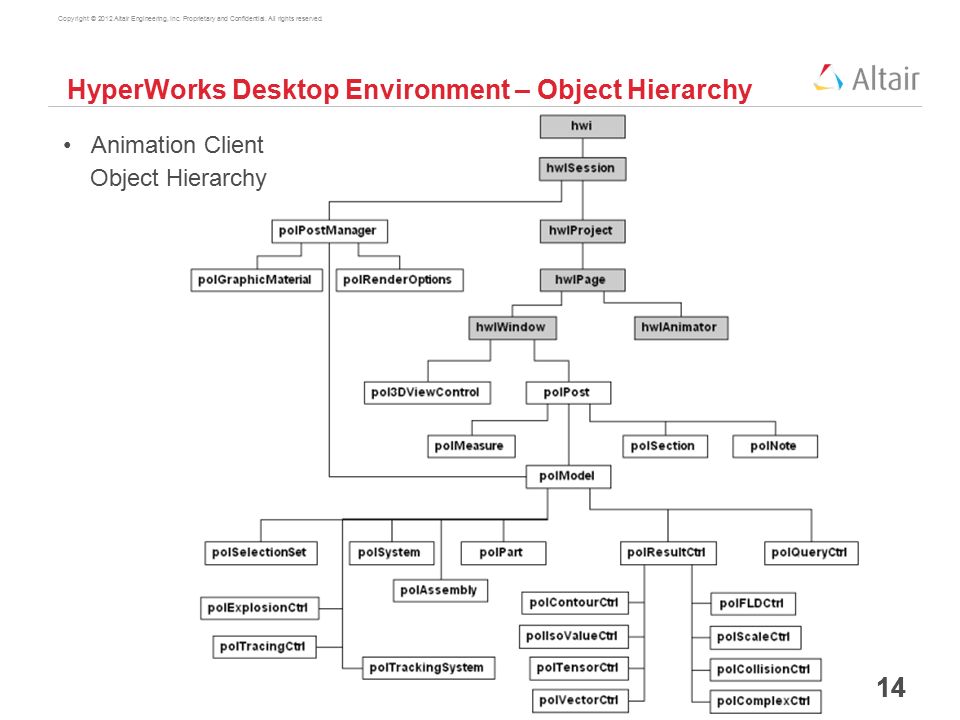This screenshot has width=960, height=720.
Task: Click the Altair copyright notice text
Action: [190, 19]
